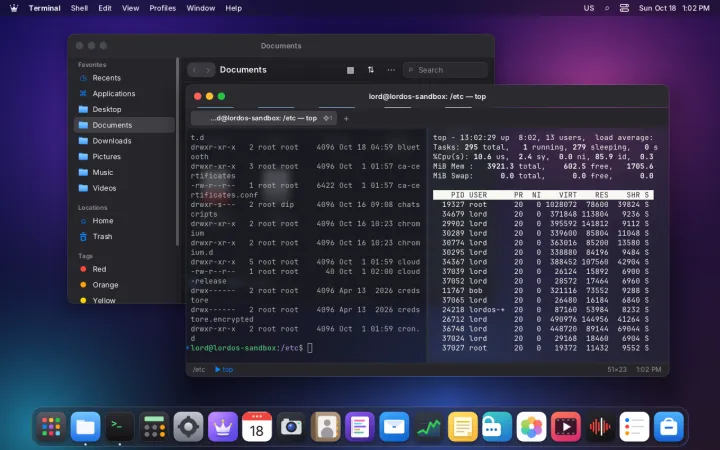Open the Contacts book icon in dock

[x=326, y=427]
